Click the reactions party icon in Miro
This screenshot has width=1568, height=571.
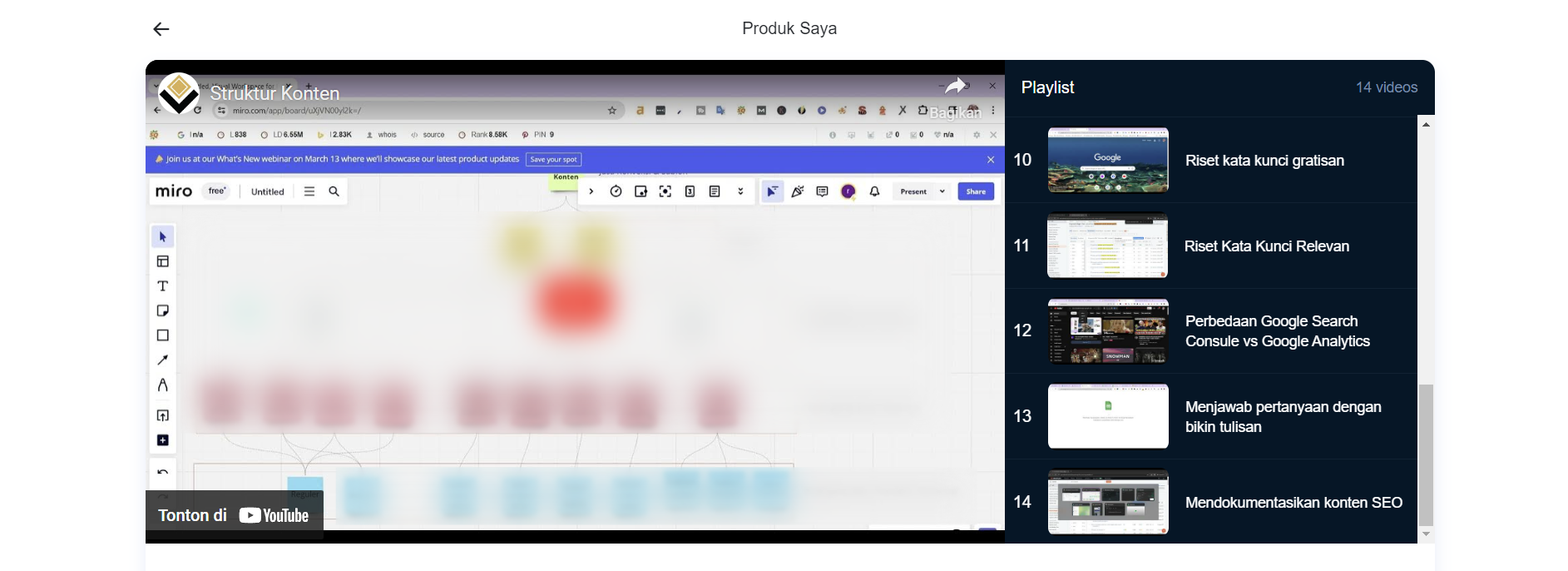coord(798,191)
